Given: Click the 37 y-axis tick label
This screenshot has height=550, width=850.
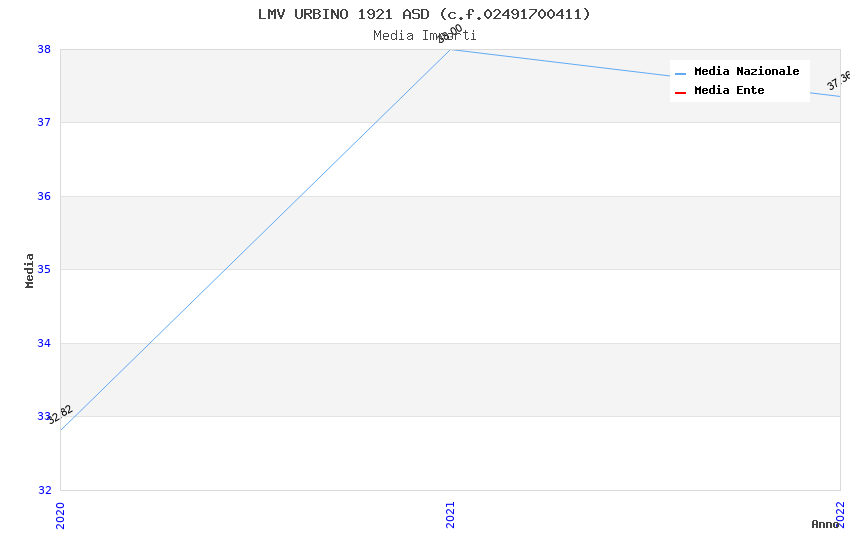Looking at the screenshot, I should click(44, 122).
